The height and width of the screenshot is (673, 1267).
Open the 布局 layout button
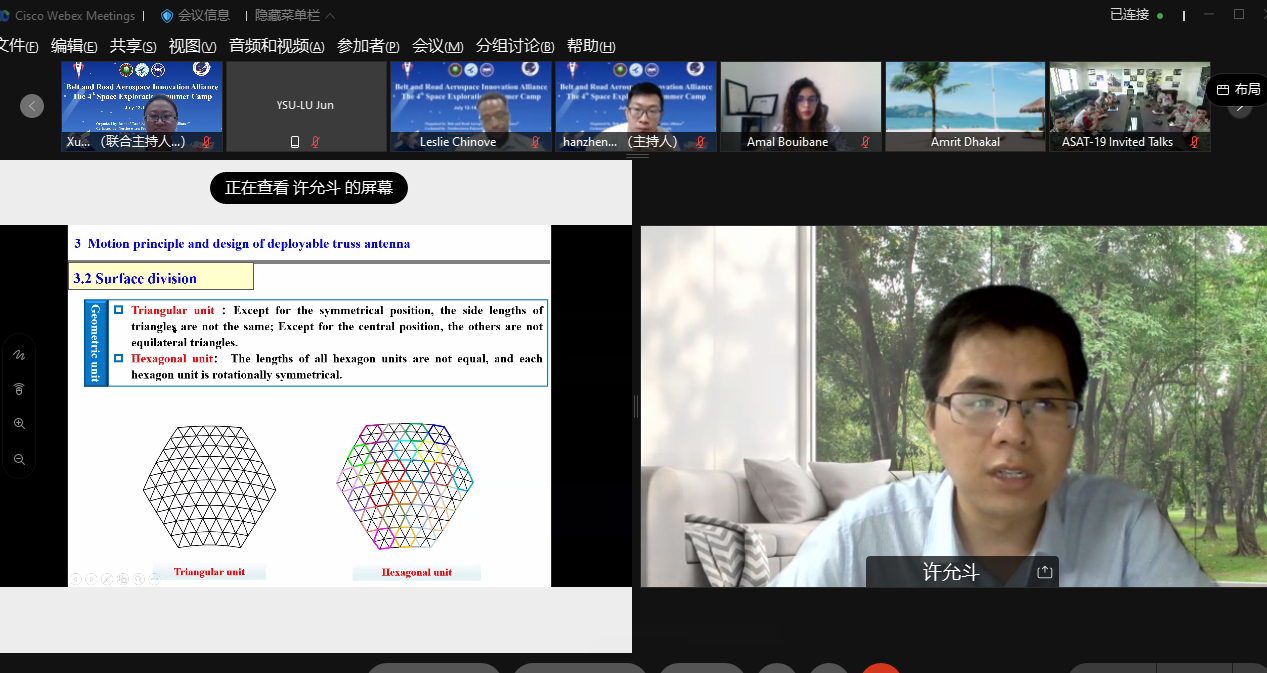pyautogui.click(x=1238, y=90)
